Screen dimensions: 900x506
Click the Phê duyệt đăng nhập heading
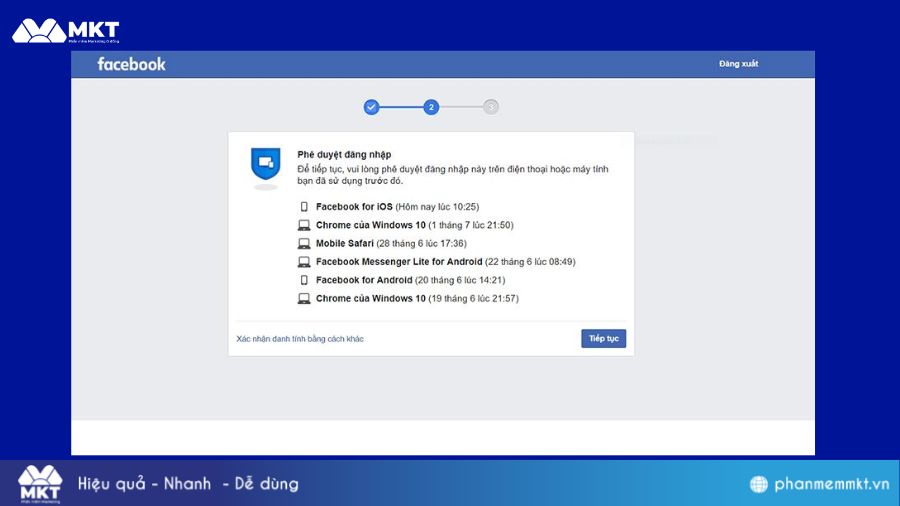344,154
